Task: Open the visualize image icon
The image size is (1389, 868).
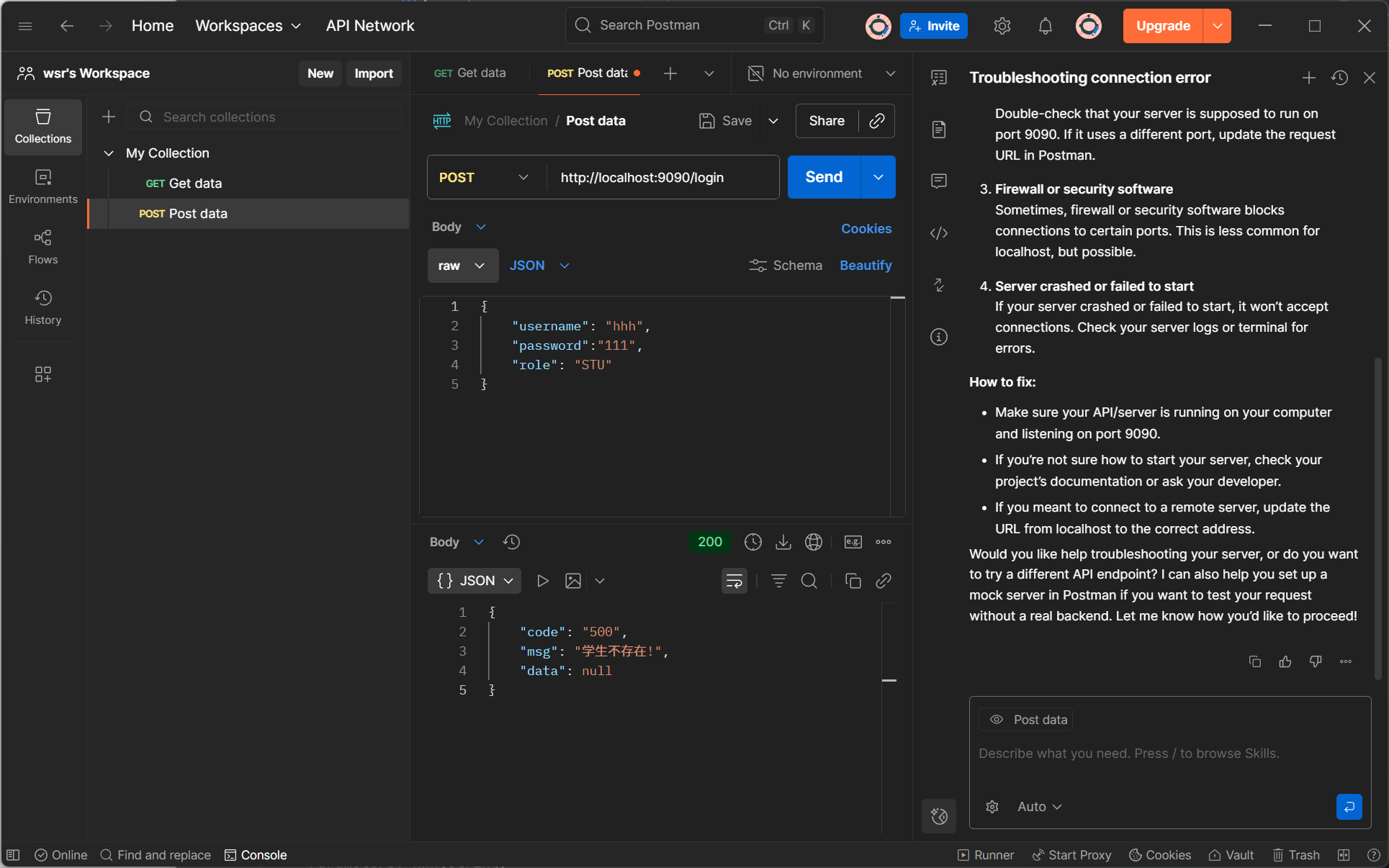Action: point(573,581)
